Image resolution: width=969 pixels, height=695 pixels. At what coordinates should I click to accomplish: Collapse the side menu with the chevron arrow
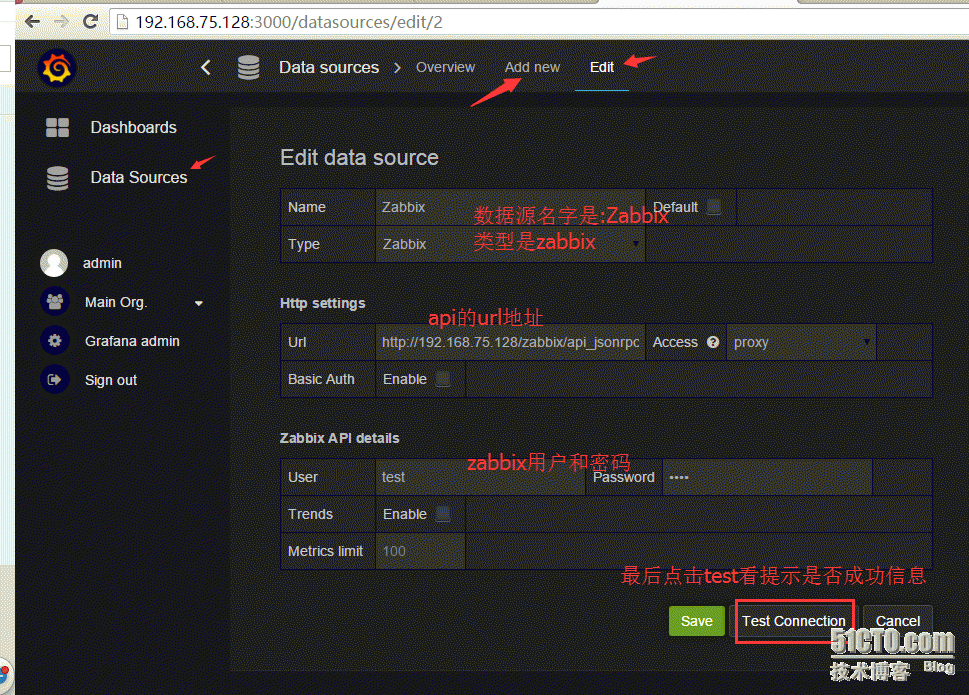click(x=206, y=67)
